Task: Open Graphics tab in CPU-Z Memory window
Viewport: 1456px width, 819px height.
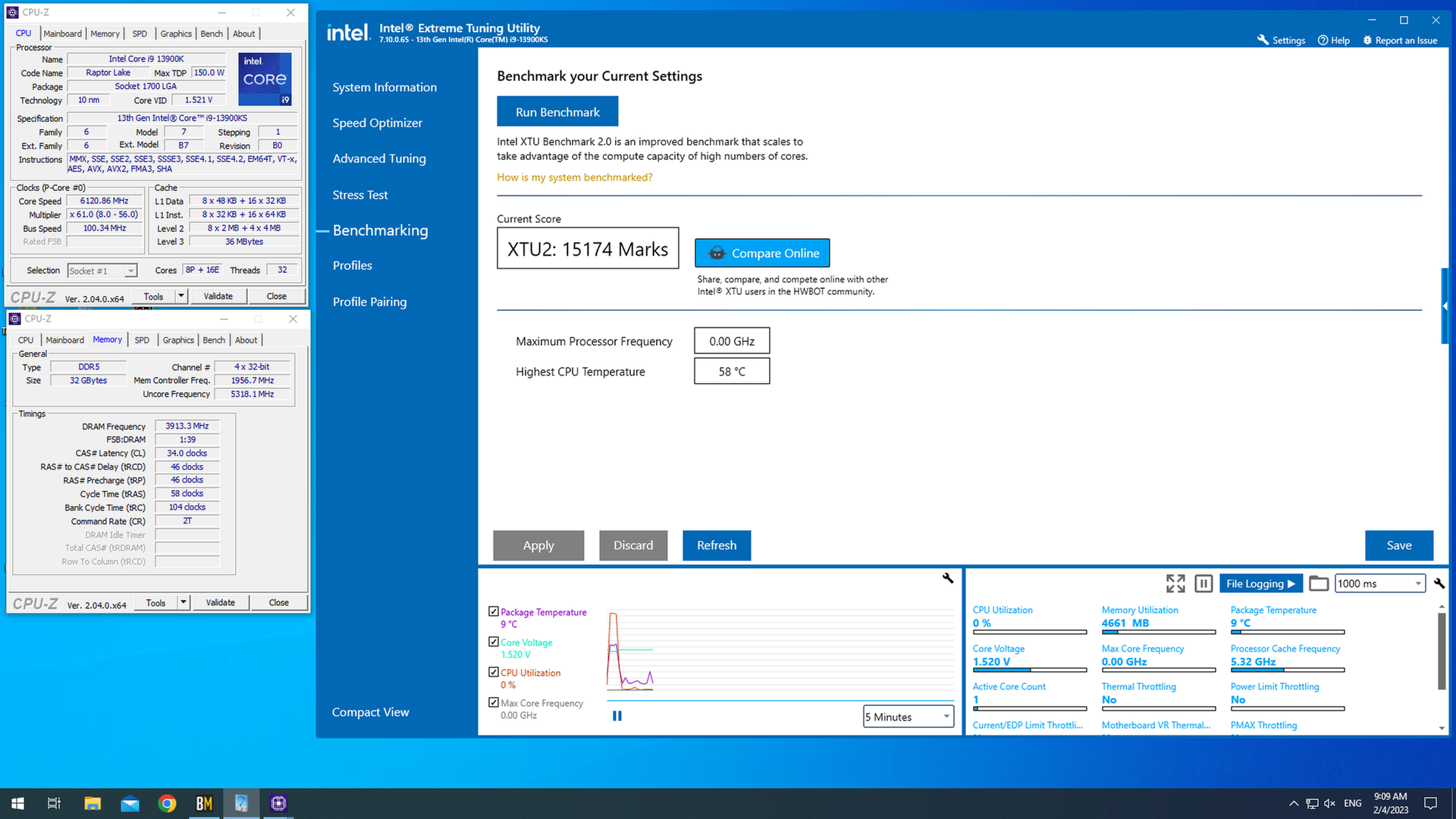Action: 178,340
